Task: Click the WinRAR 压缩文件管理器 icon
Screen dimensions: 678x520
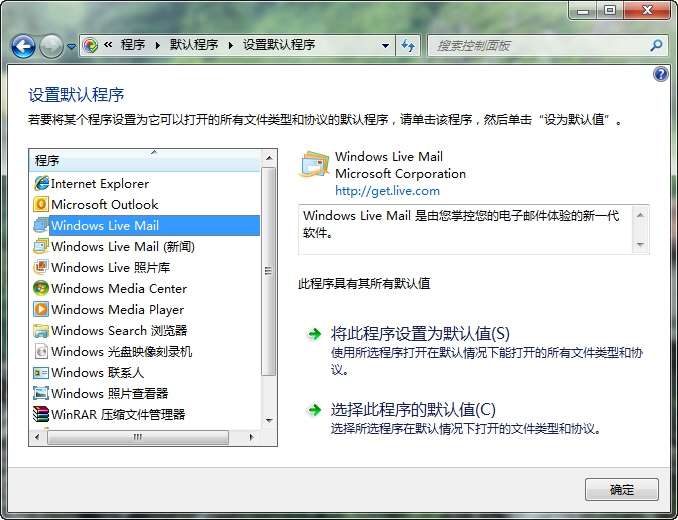Action: [41, 414]
